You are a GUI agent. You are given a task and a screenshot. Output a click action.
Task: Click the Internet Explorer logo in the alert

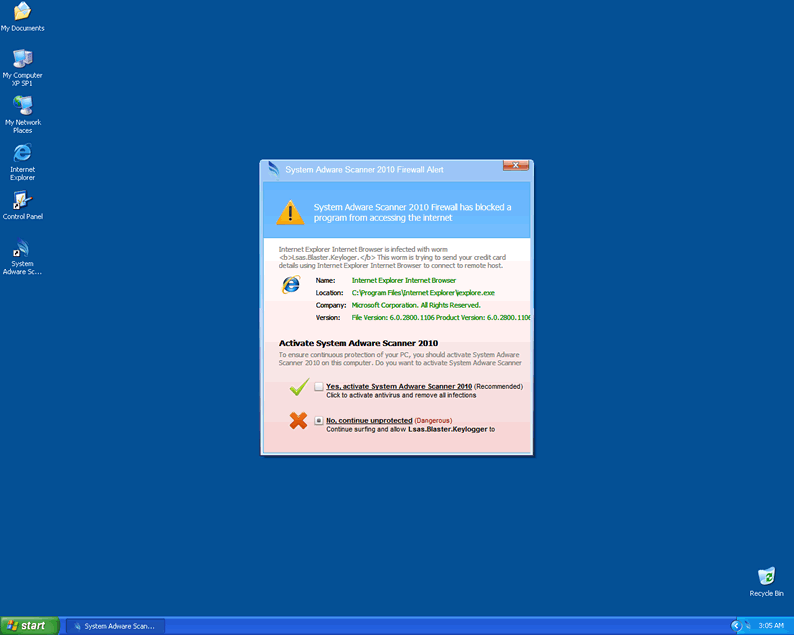tap(291, 285)
